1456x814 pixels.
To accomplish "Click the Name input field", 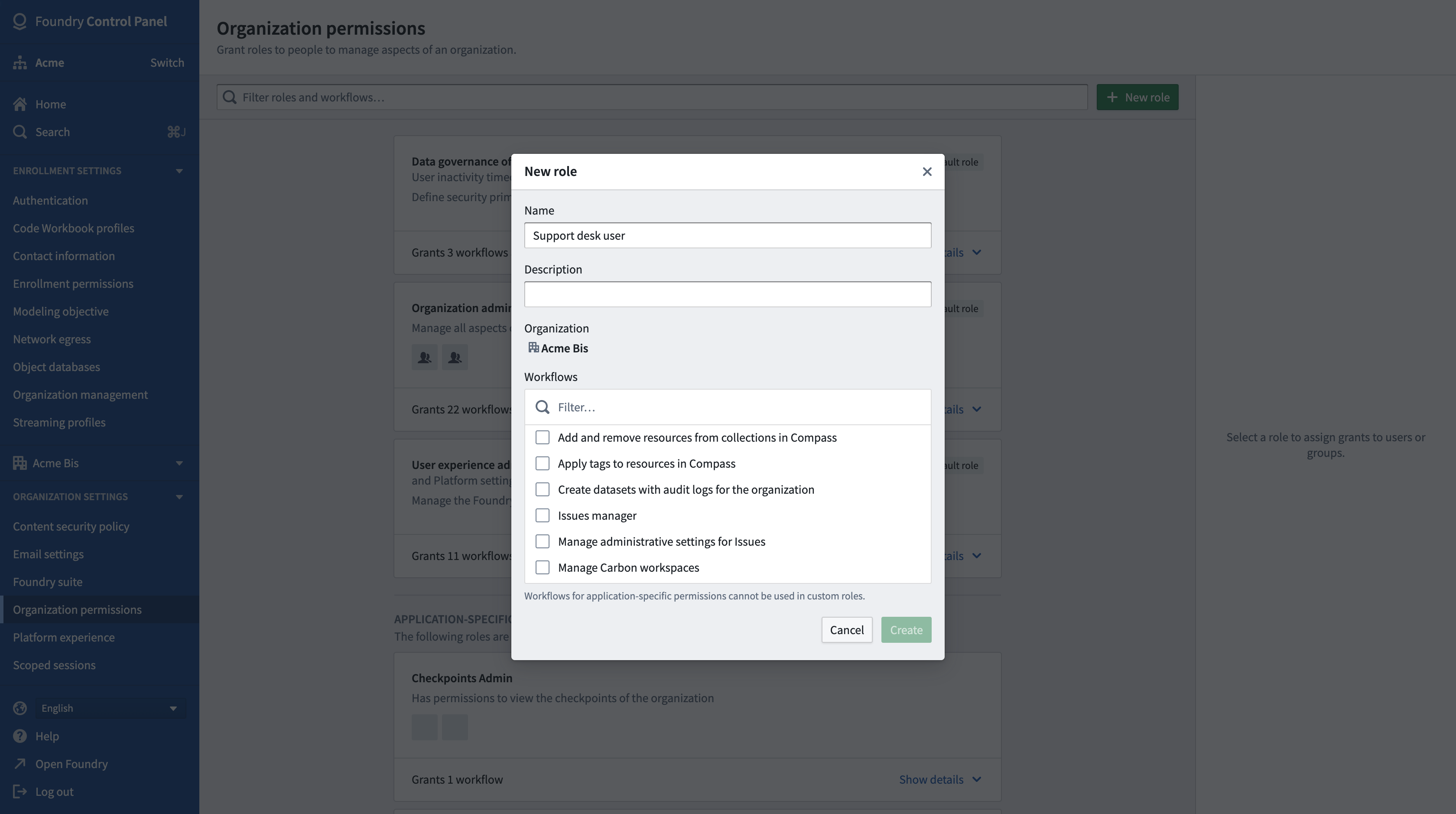I will coord(727,235).
